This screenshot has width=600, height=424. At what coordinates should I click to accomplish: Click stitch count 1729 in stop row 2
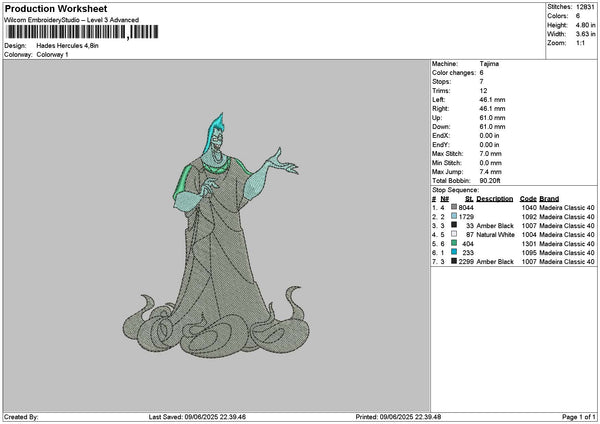466,217
